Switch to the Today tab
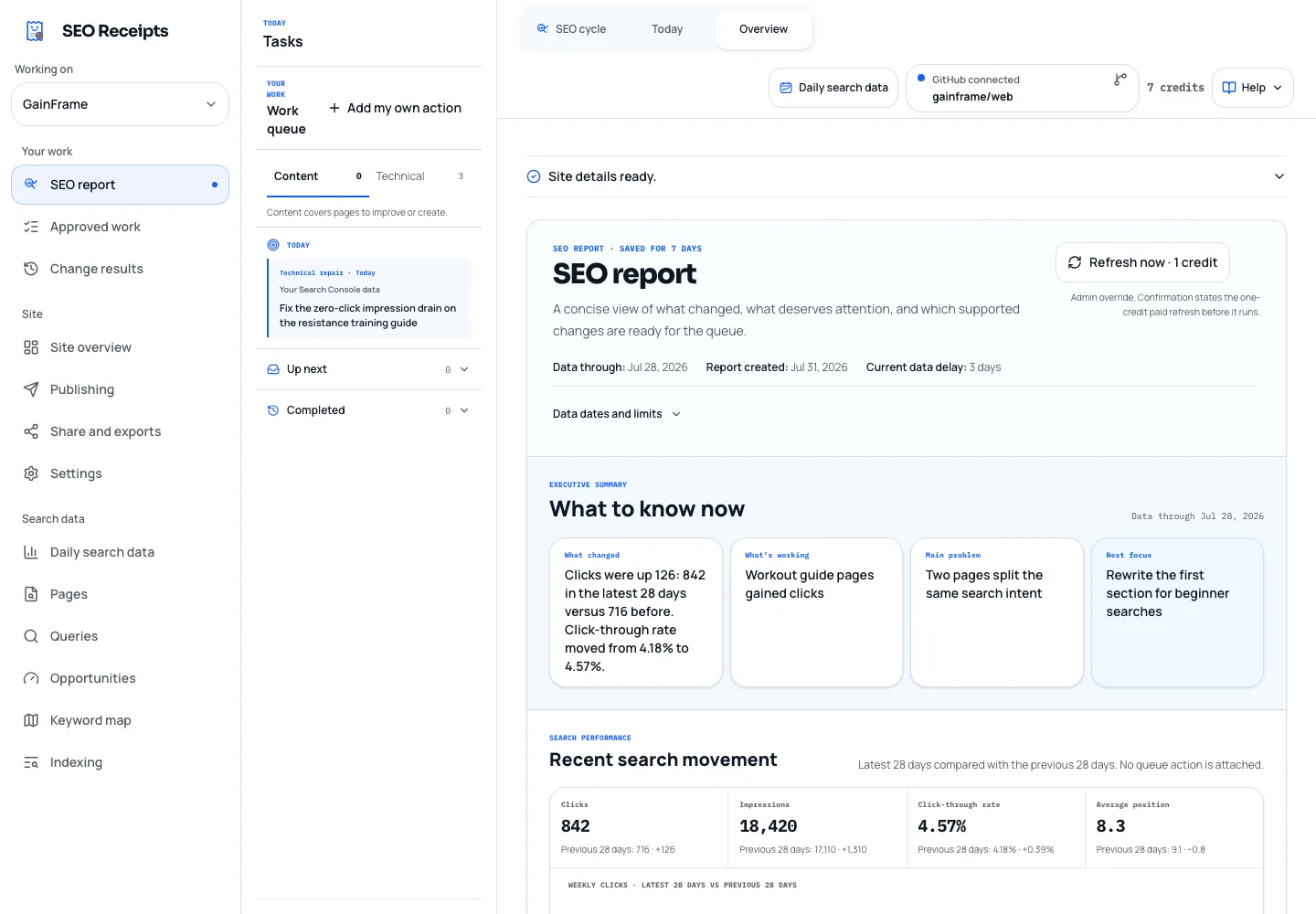1316x914 pixels. click(667, 29)
